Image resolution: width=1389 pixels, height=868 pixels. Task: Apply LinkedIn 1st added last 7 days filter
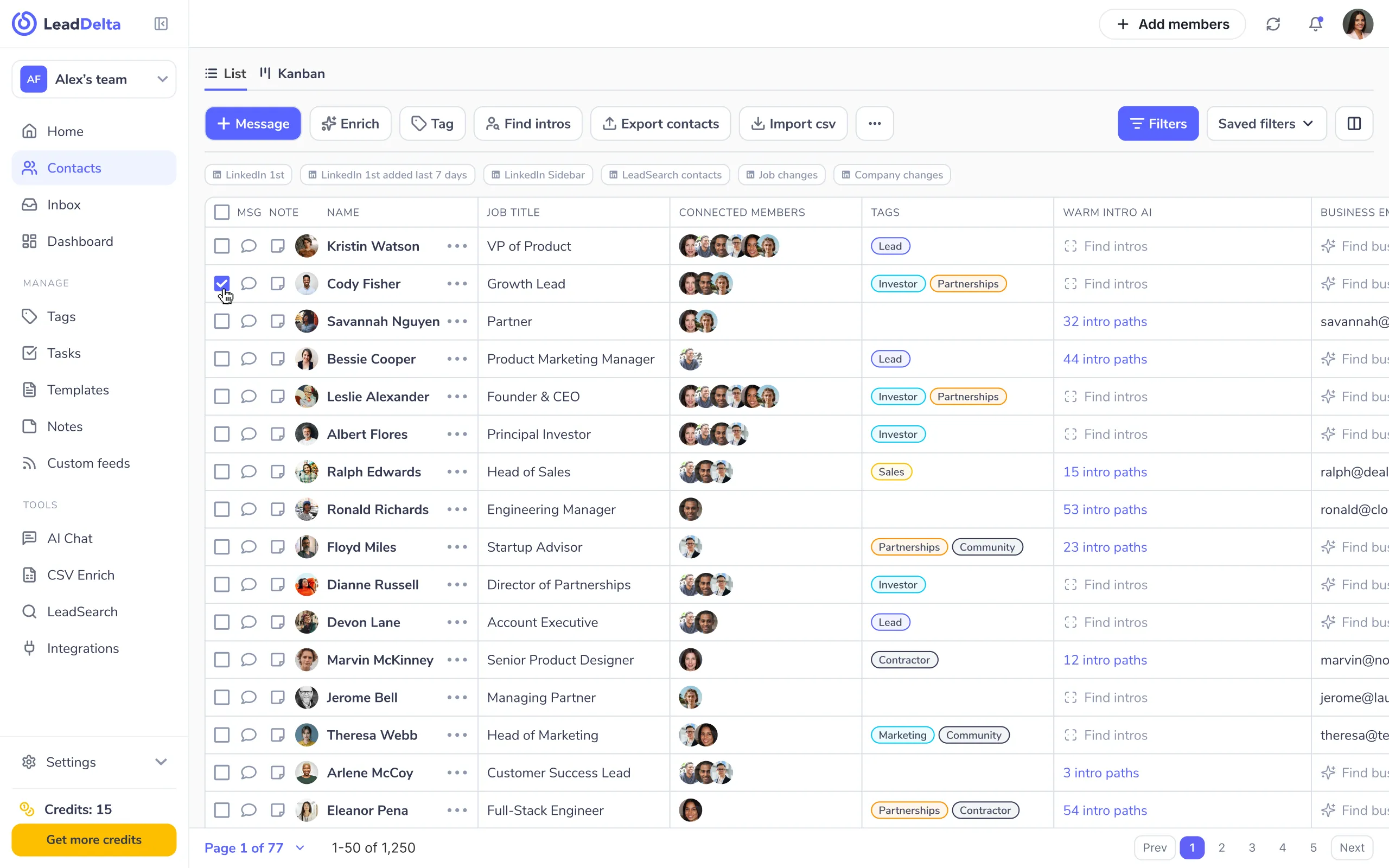387,175
